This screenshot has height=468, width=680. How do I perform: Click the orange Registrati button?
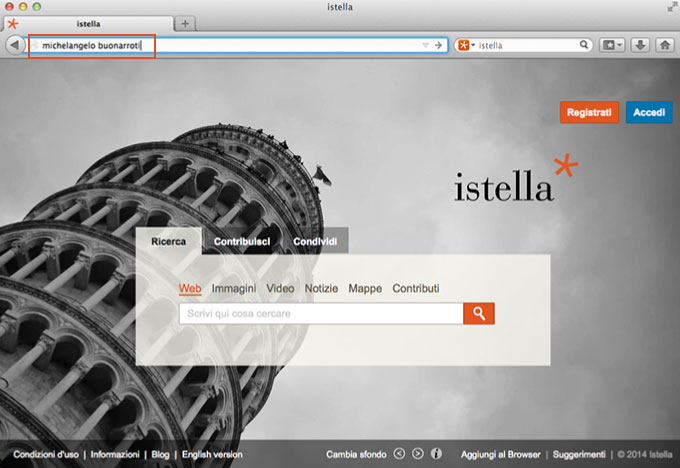(x=589, y=112)
